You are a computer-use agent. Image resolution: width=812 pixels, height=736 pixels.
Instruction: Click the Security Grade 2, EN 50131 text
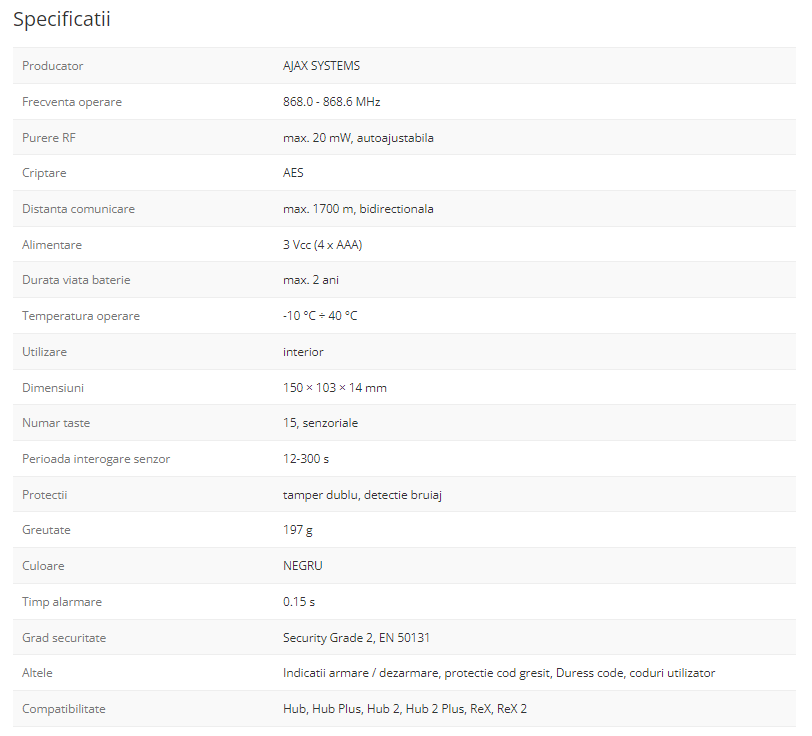point(356,638)
